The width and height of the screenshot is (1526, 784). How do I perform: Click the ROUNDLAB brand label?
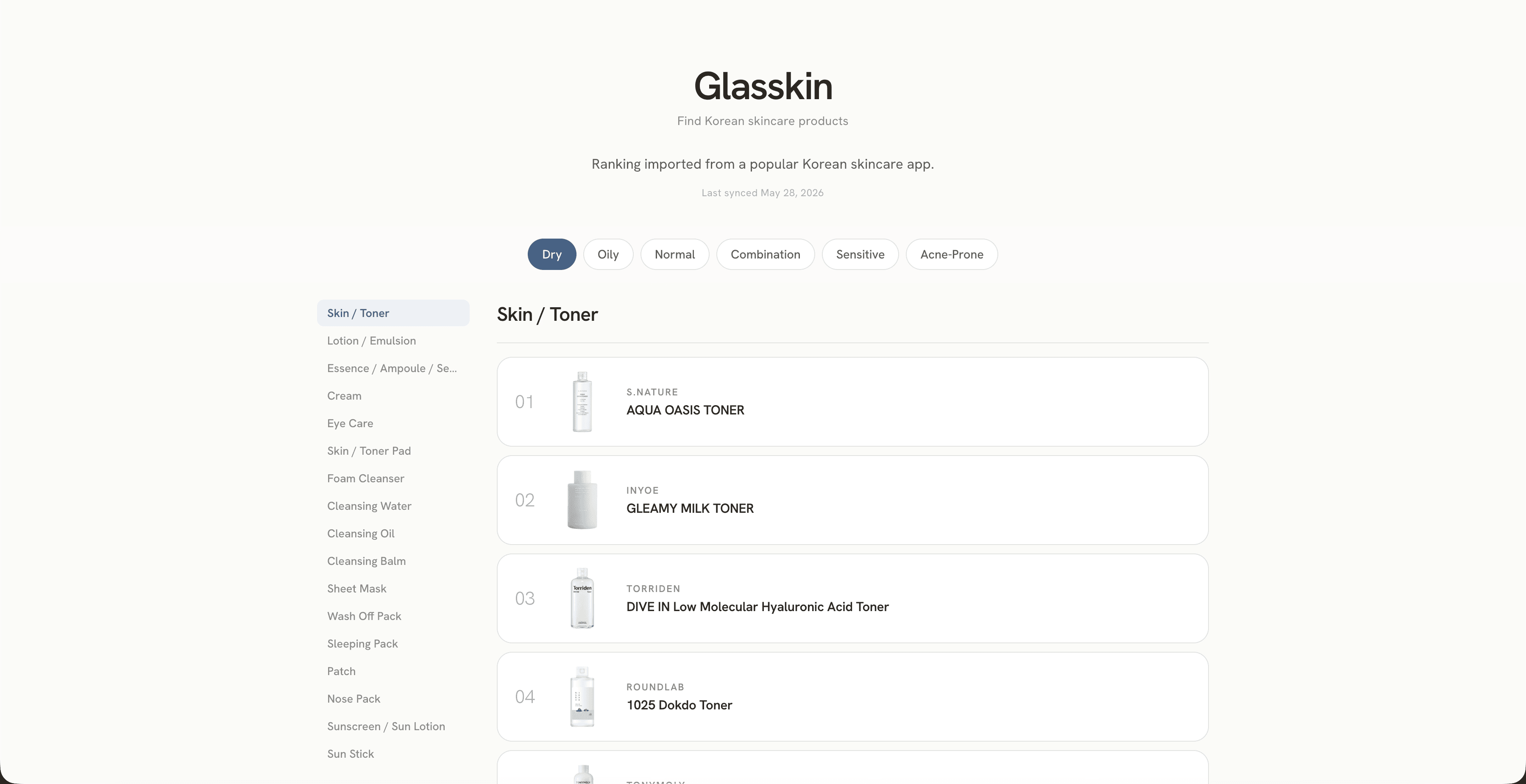(655, 687)
